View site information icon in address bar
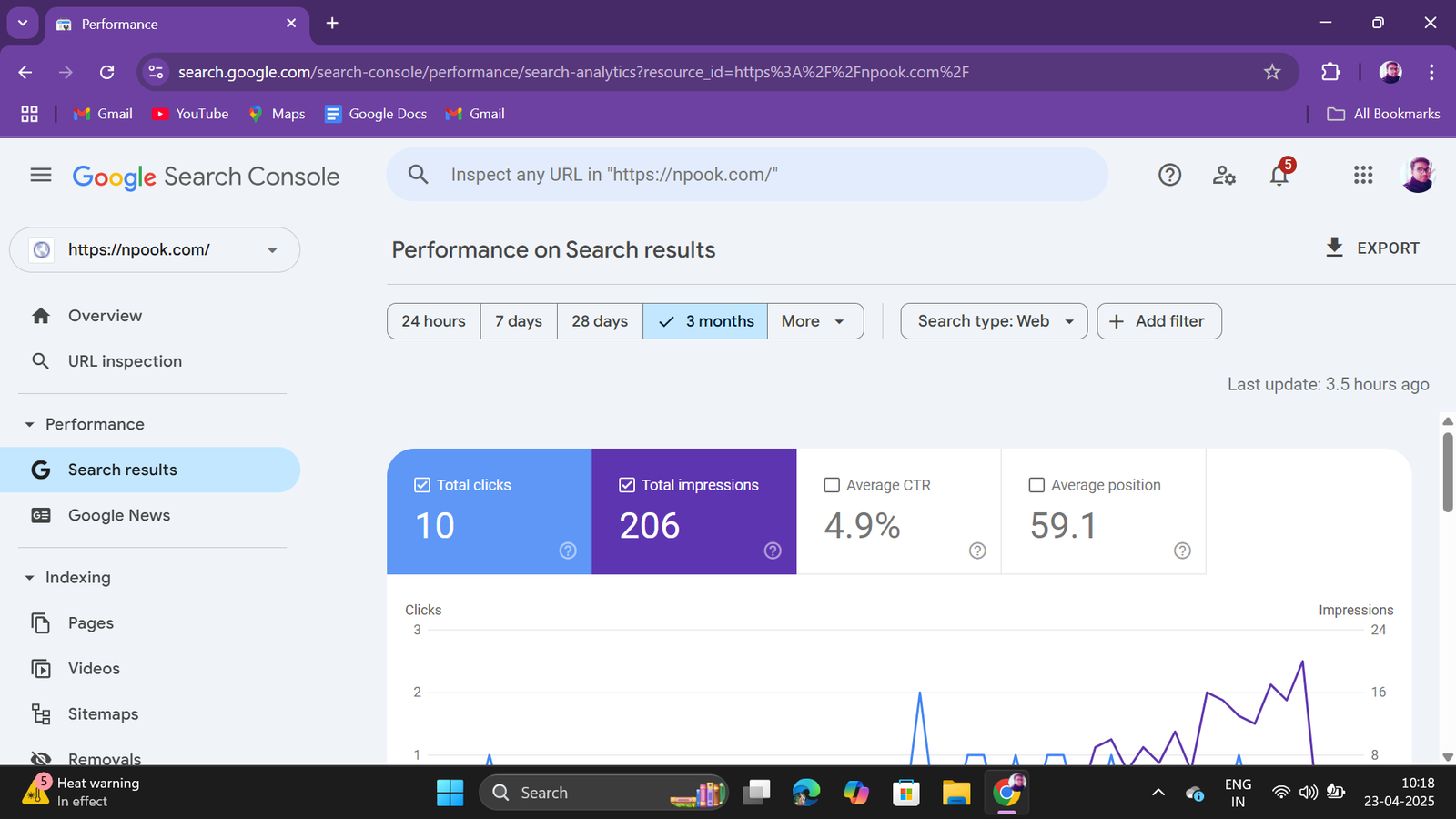Screen dimensions: 1456x819 (157, 72)
